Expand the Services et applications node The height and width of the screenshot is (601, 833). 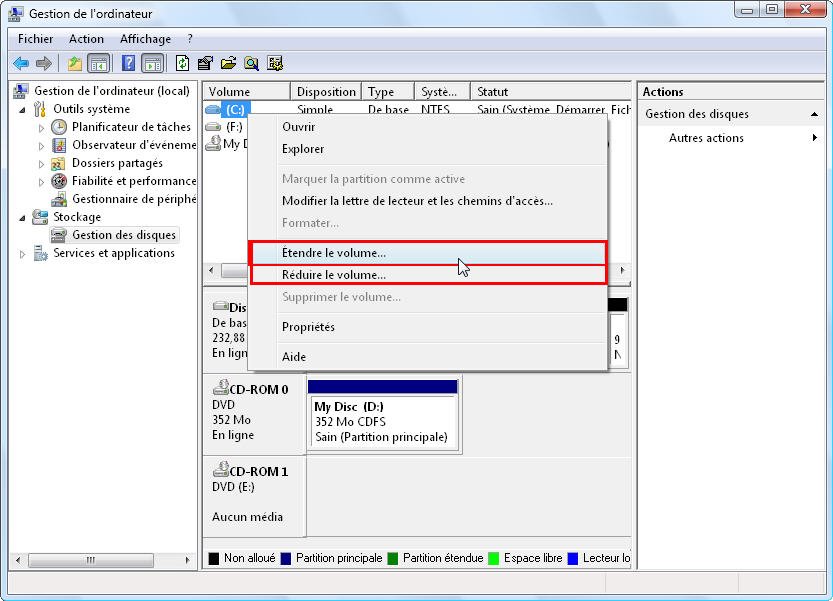tap(22, 254)
